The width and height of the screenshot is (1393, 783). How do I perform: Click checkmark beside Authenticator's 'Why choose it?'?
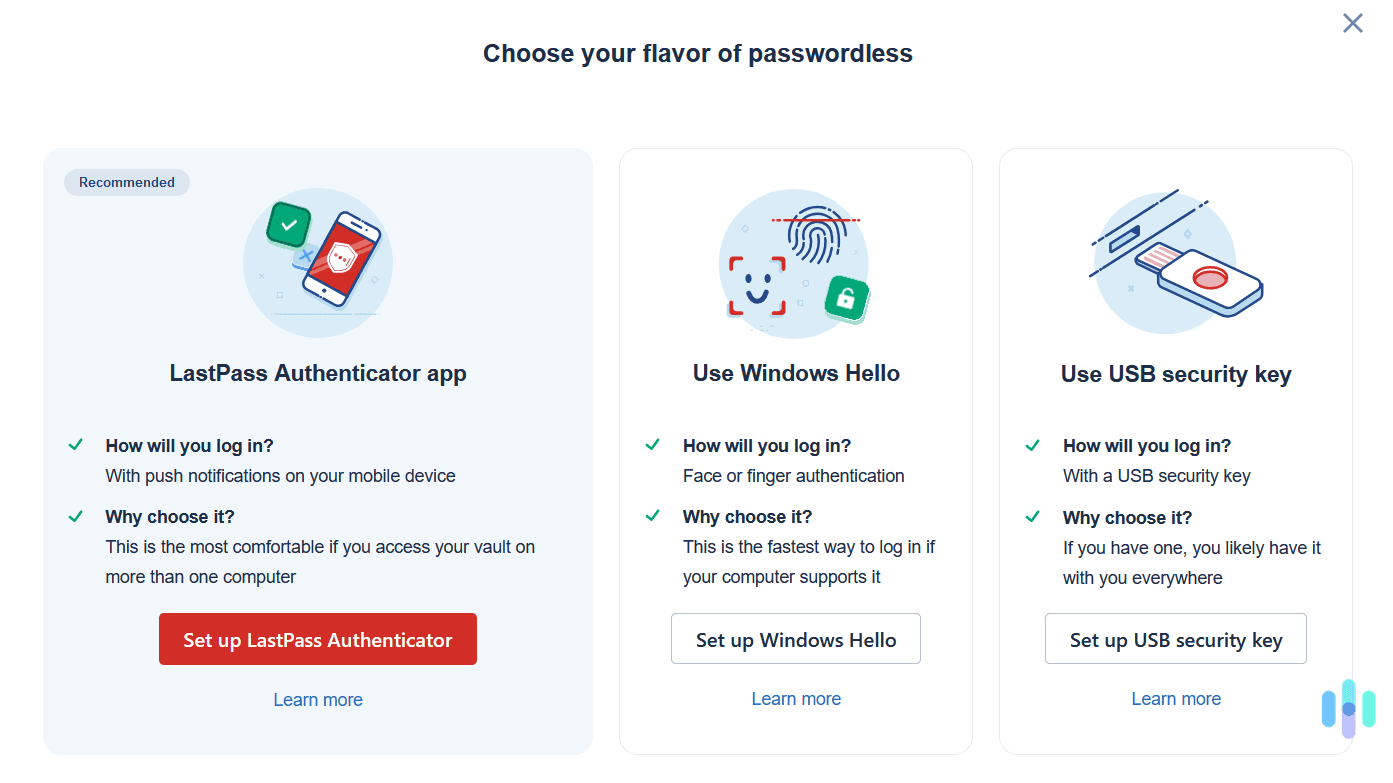tap(76, 514)
